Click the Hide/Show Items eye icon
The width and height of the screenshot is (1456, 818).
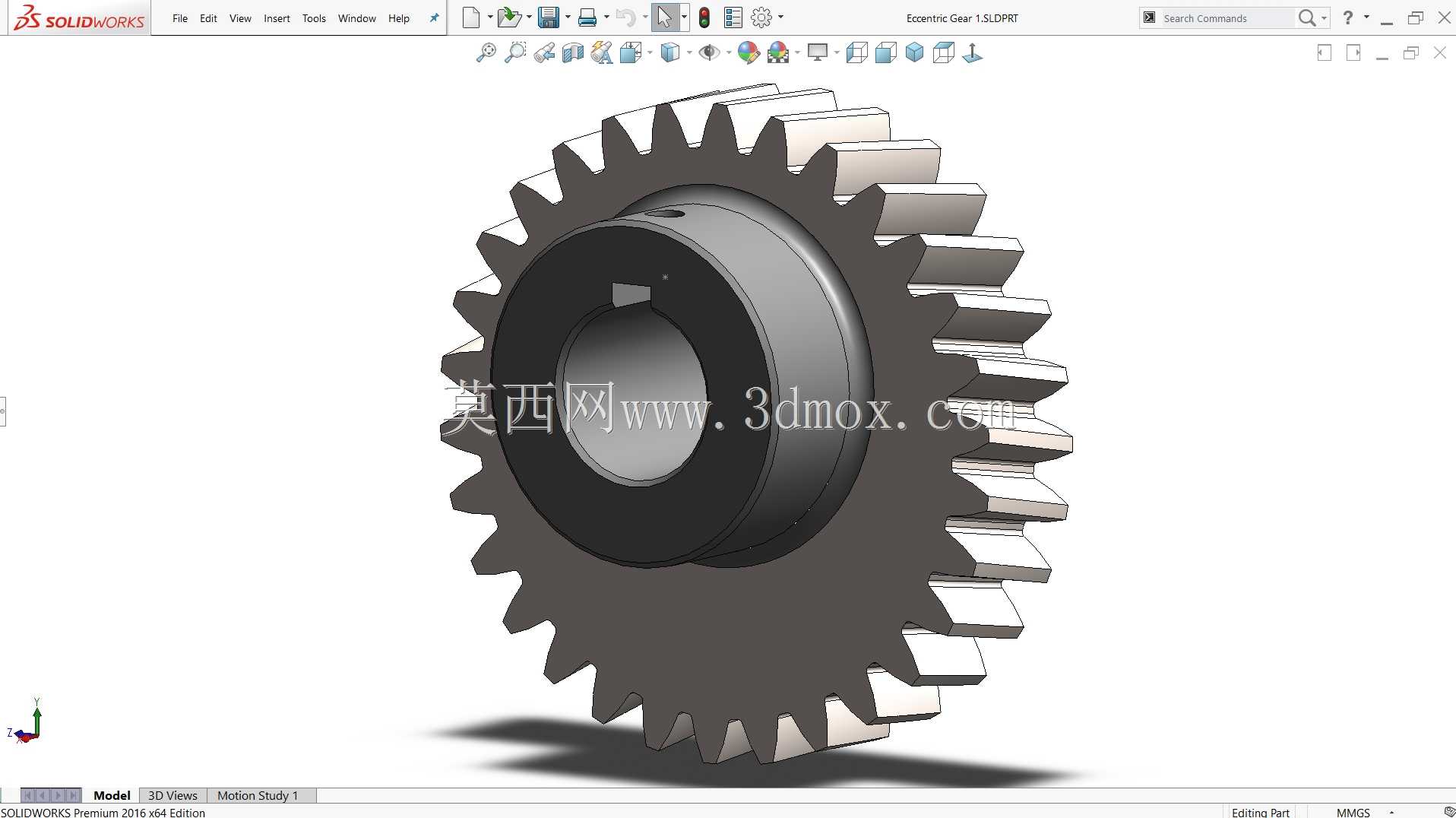pos(710,52)
